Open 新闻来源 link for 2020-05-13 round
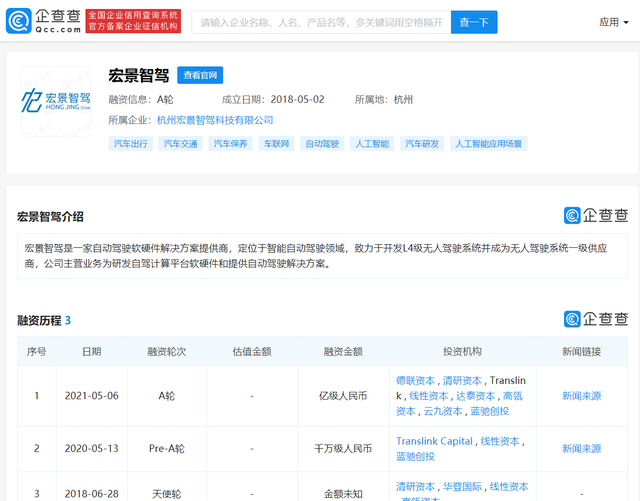Viewport: 640px width, 501px height. (x=582, y=448)
